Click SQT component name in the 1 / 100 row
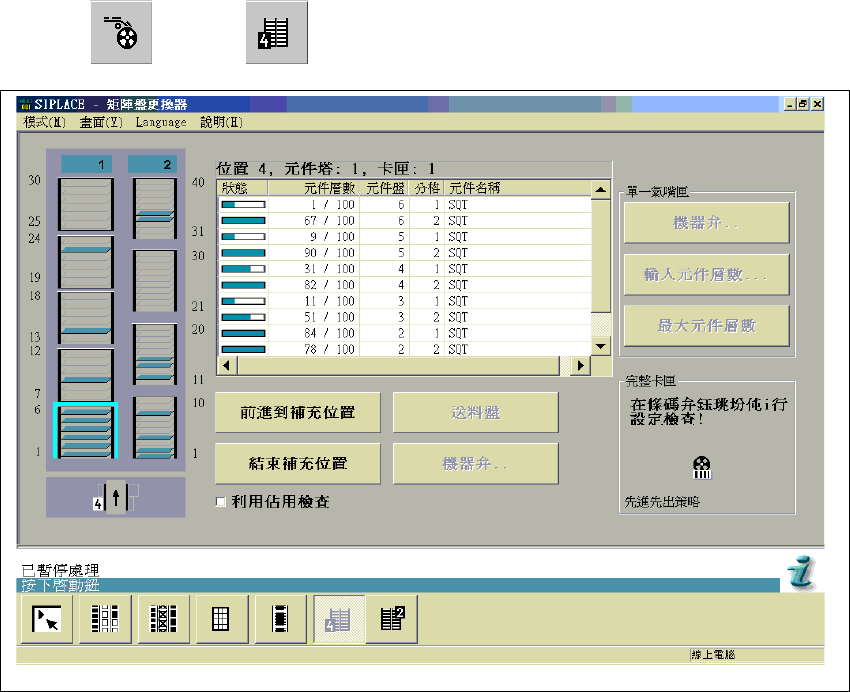This screenshot has width=850, height=692. coord(458,205)
